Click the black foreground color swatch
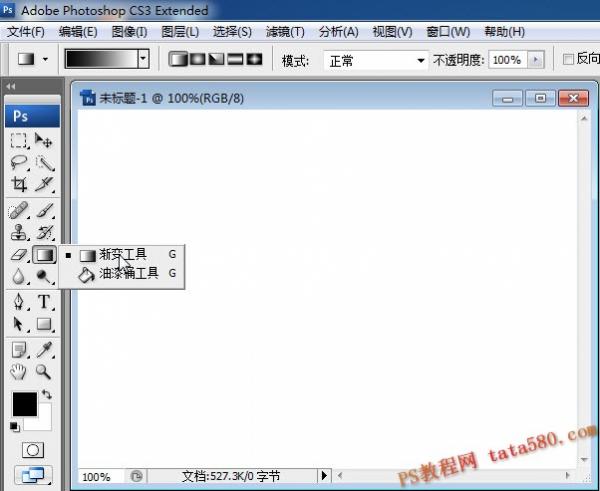This screenshot has height=491, width=600. (25, 404)
